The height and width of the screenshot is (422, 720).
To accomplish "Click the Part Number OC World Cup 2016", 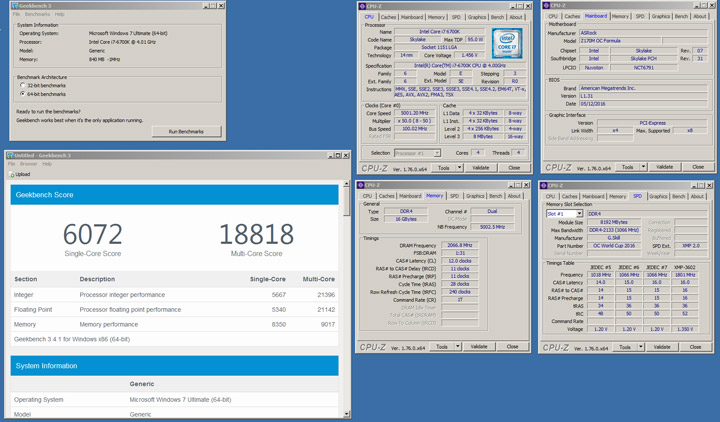I will coord(614,246).
